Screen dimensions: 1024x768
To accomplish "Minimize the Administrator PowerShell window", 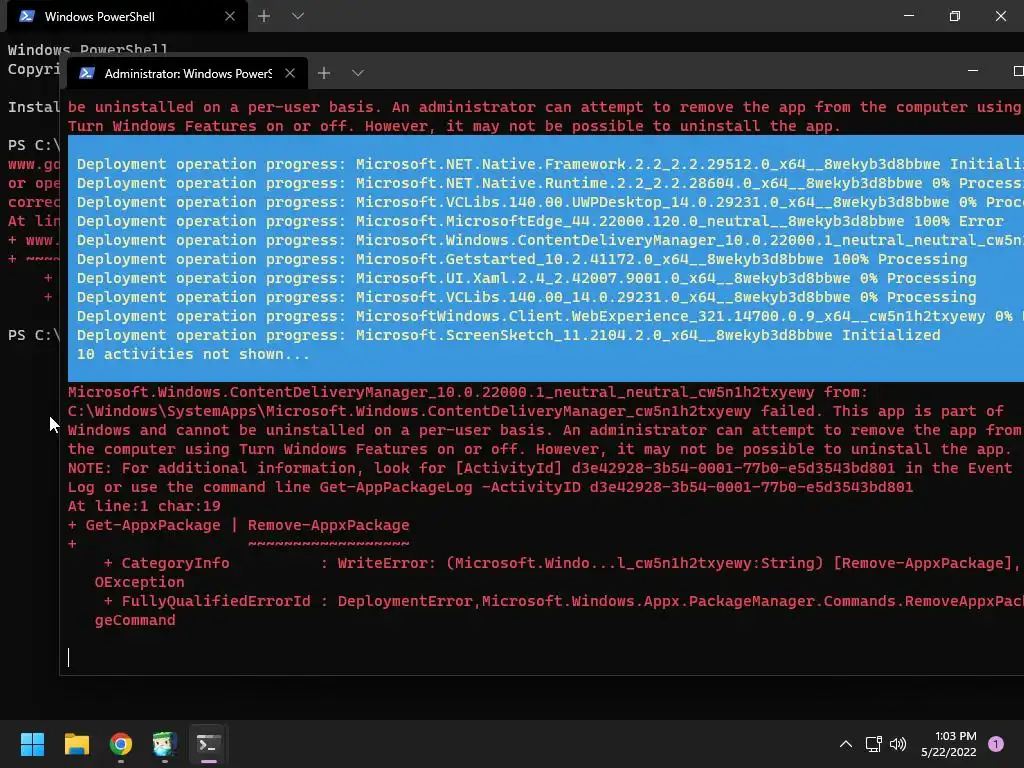I will pyautogui.click(x=973, y=71).
